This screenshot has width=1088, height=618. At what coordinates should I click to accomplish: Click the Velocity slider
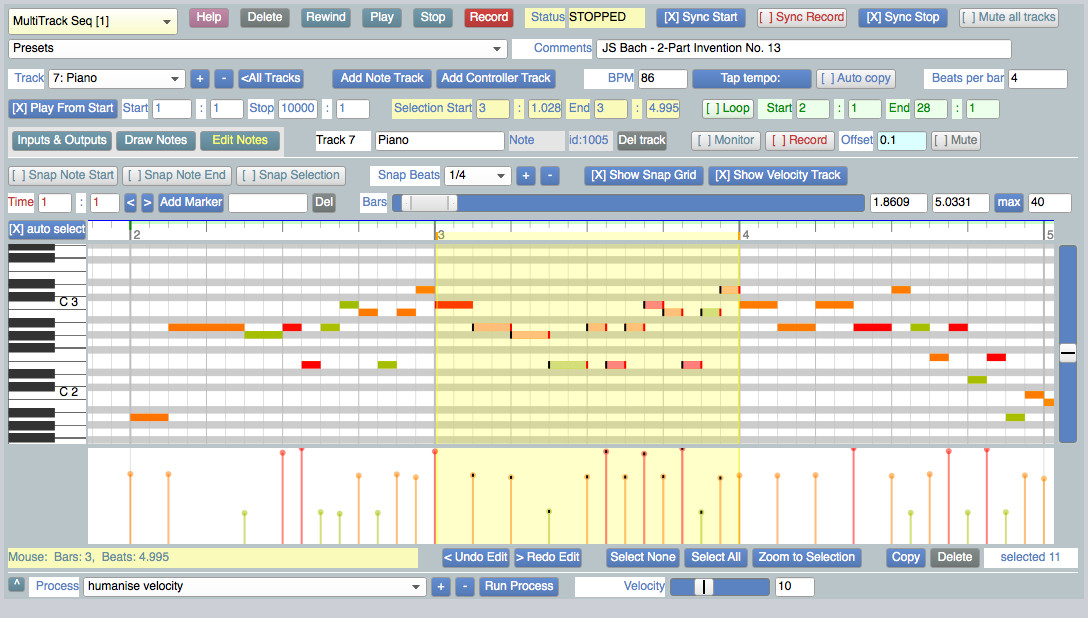[x=719, y=586]
